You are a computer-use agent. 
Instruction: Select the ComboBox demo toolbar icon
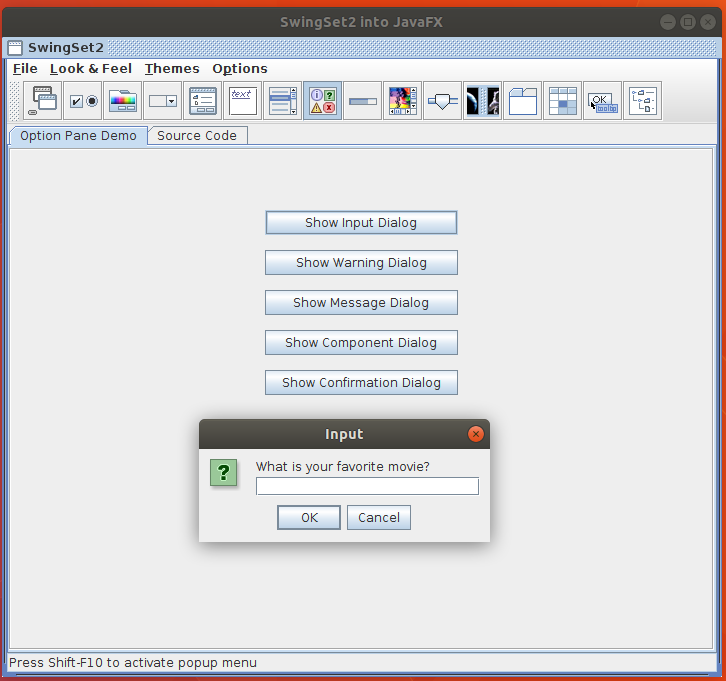tap(163, 101)
